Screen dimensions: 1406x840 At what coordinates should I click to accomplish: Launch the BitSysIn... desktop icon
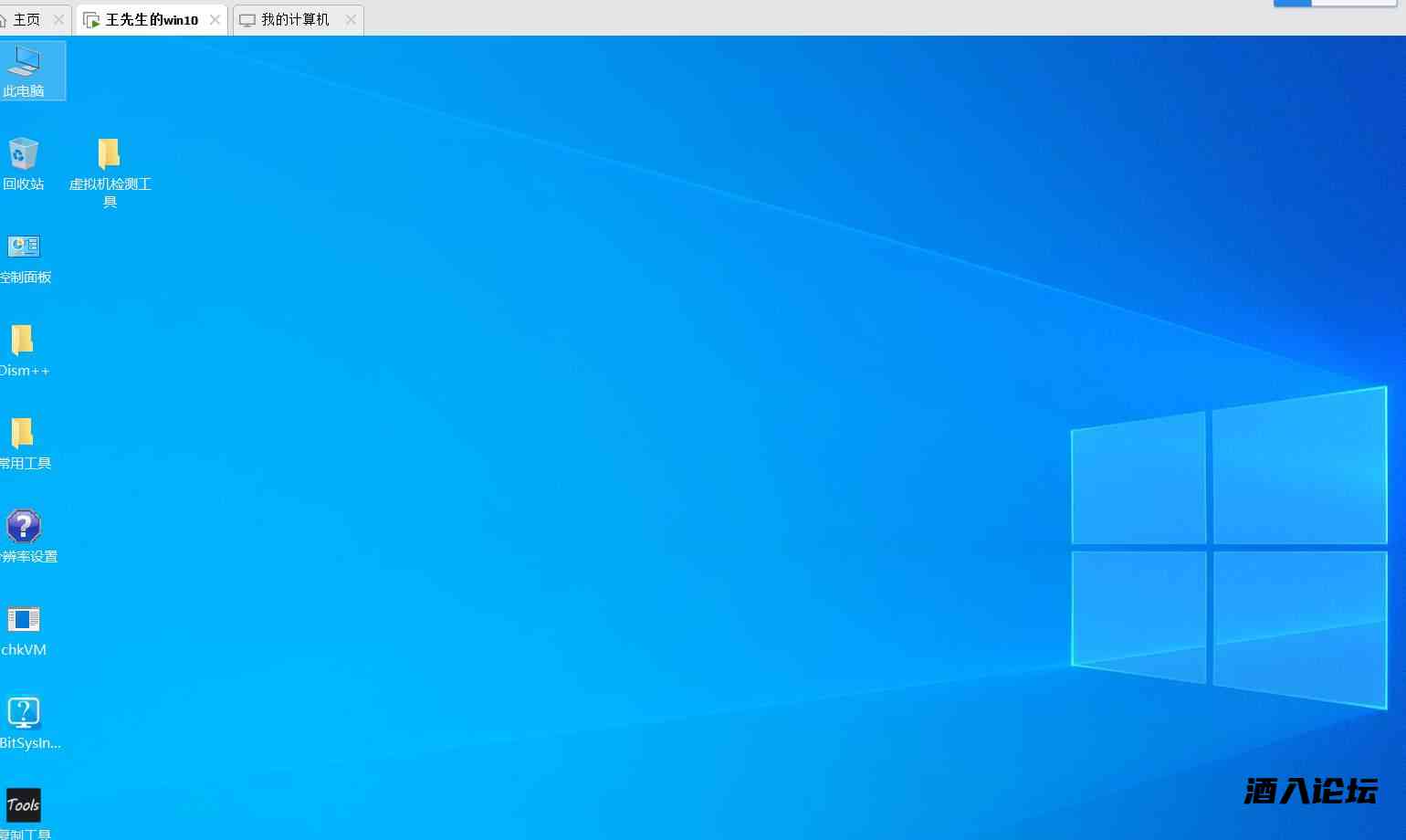[x=24, y=713]
